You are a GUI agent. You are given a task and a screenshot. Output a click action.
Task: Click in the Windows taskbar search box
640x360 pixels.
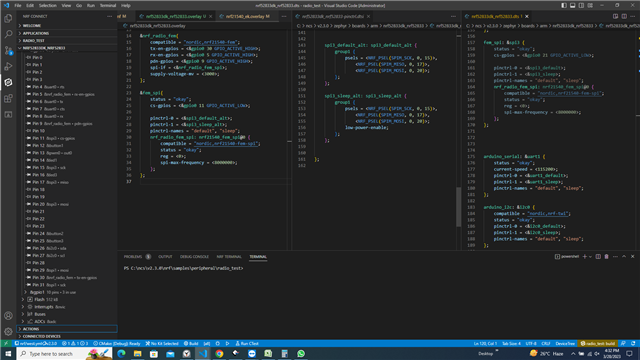[64, 353]
